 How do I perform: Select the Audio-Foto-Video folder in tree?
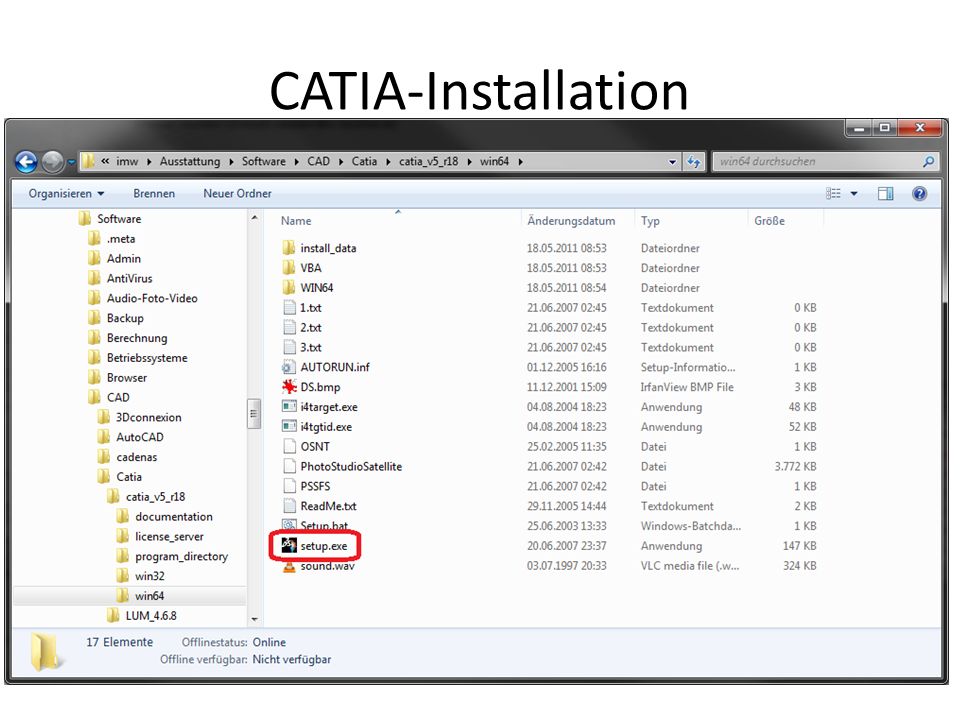[x=152, y=298]
